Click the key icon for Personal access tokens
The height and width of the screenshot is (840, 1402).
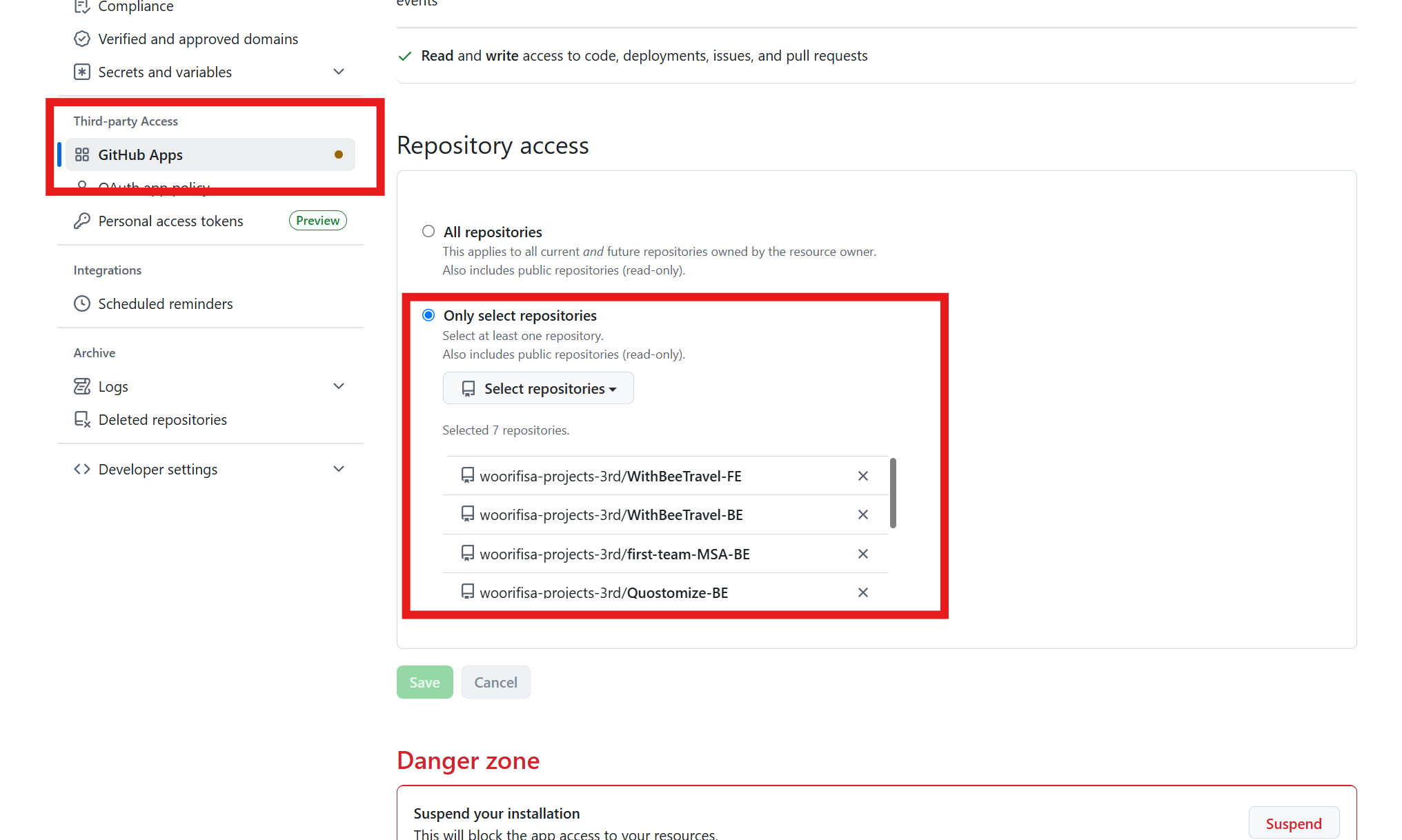pyautogui.click(x=82, y=221)
